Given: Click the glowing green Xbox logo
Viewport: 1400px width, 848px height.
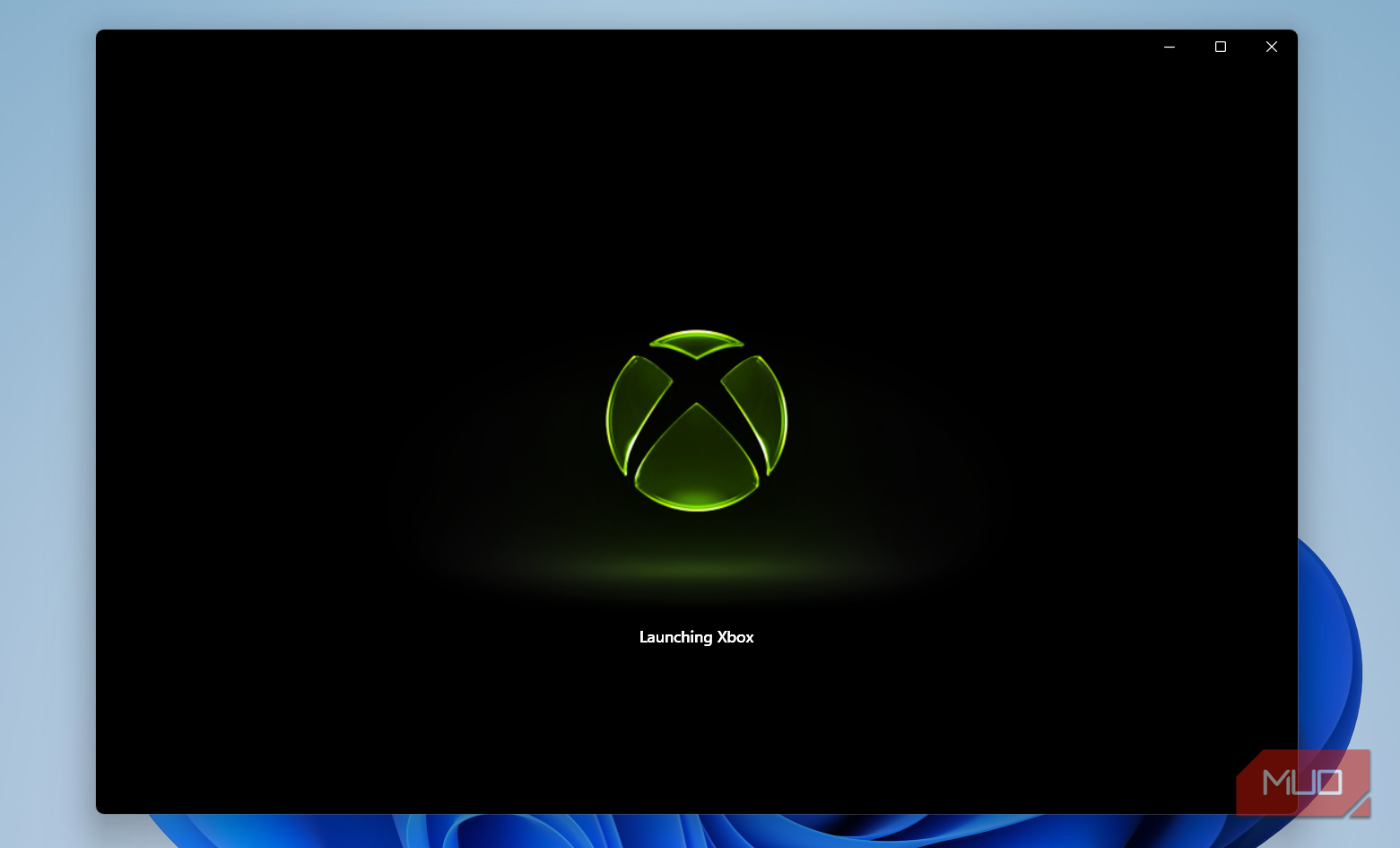Looking at the screenshot, I should (x=697, y=421).
